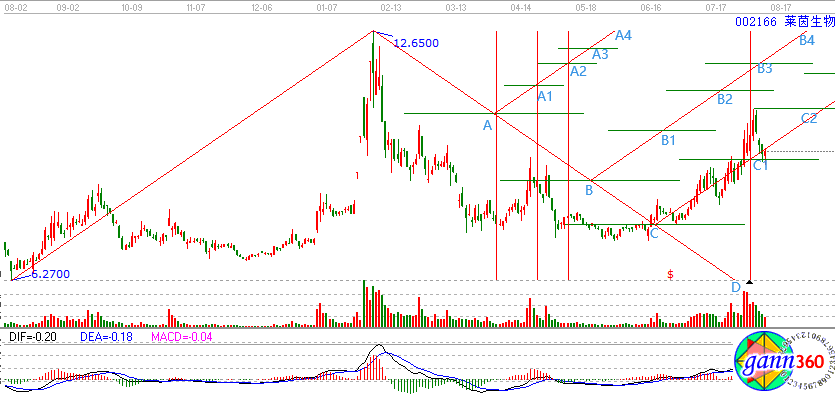Image resolution: width=835 pixels, height=394 pixels.
Task: Select the 06-16 date on the time axis
Action: pos(651,7)
